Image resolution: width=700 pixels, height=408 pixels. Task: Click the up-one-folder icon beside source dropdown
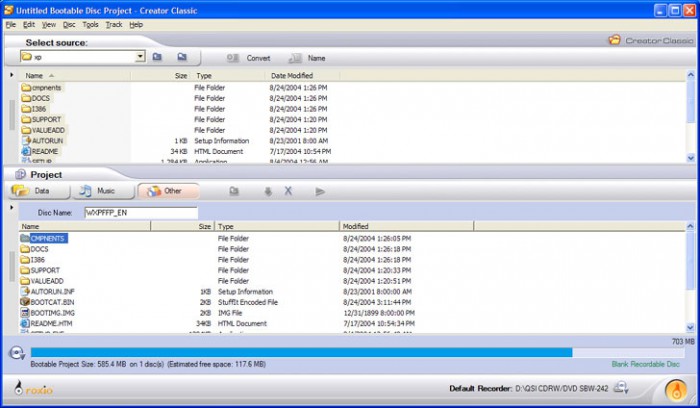point(157,57)
